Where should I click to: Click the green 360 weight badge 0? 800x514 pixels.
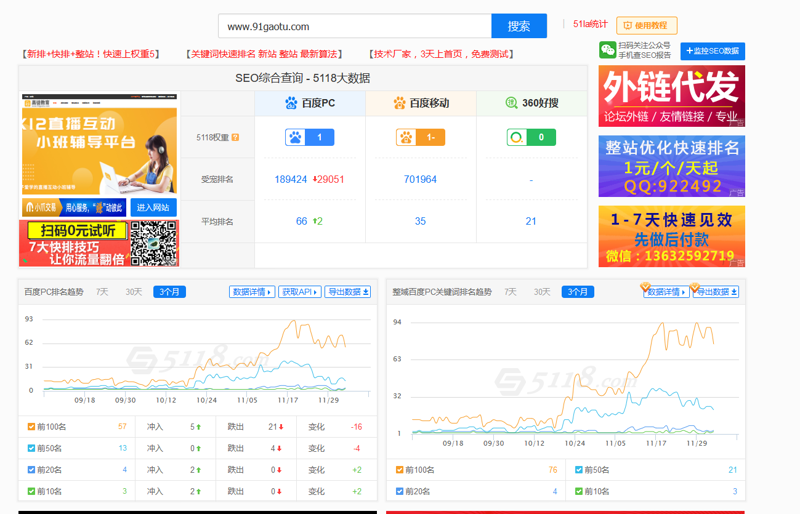click(x=531, y=137)
